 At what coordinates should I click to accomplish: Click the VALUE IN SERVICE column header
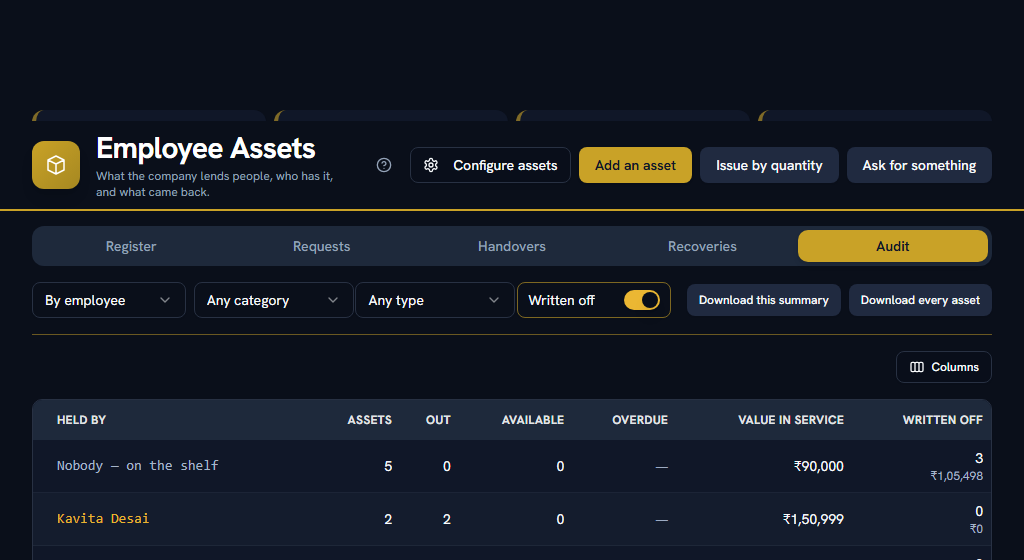tap(790, 420)
